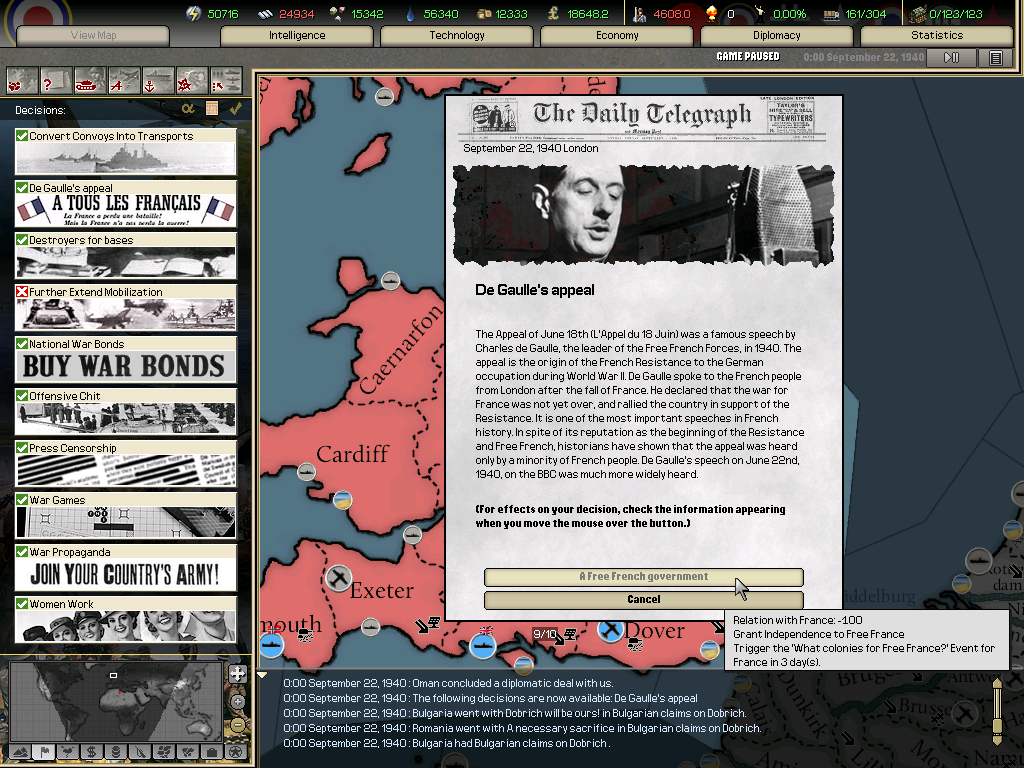Click the Press Censorship decision picture
Screen dimensions: 1024x768
click(x=125, y=470)
